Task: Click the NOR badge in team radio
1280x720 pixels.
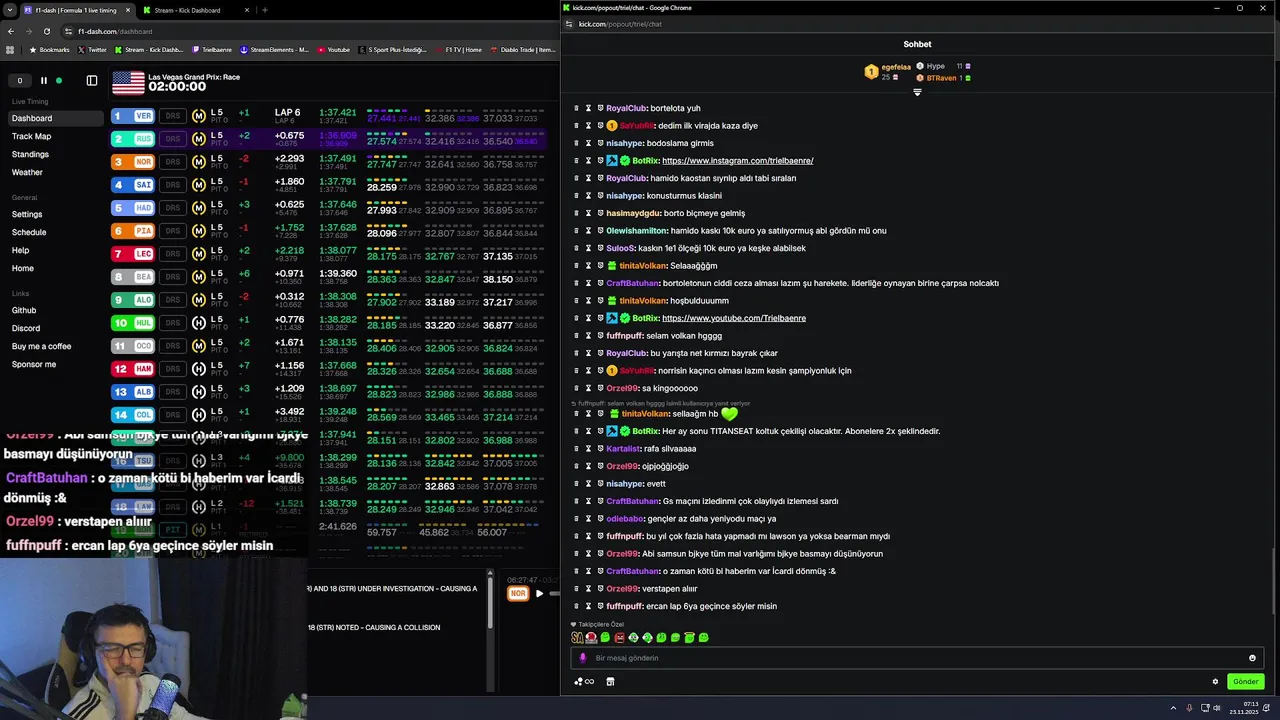Action: click(518, 593)
